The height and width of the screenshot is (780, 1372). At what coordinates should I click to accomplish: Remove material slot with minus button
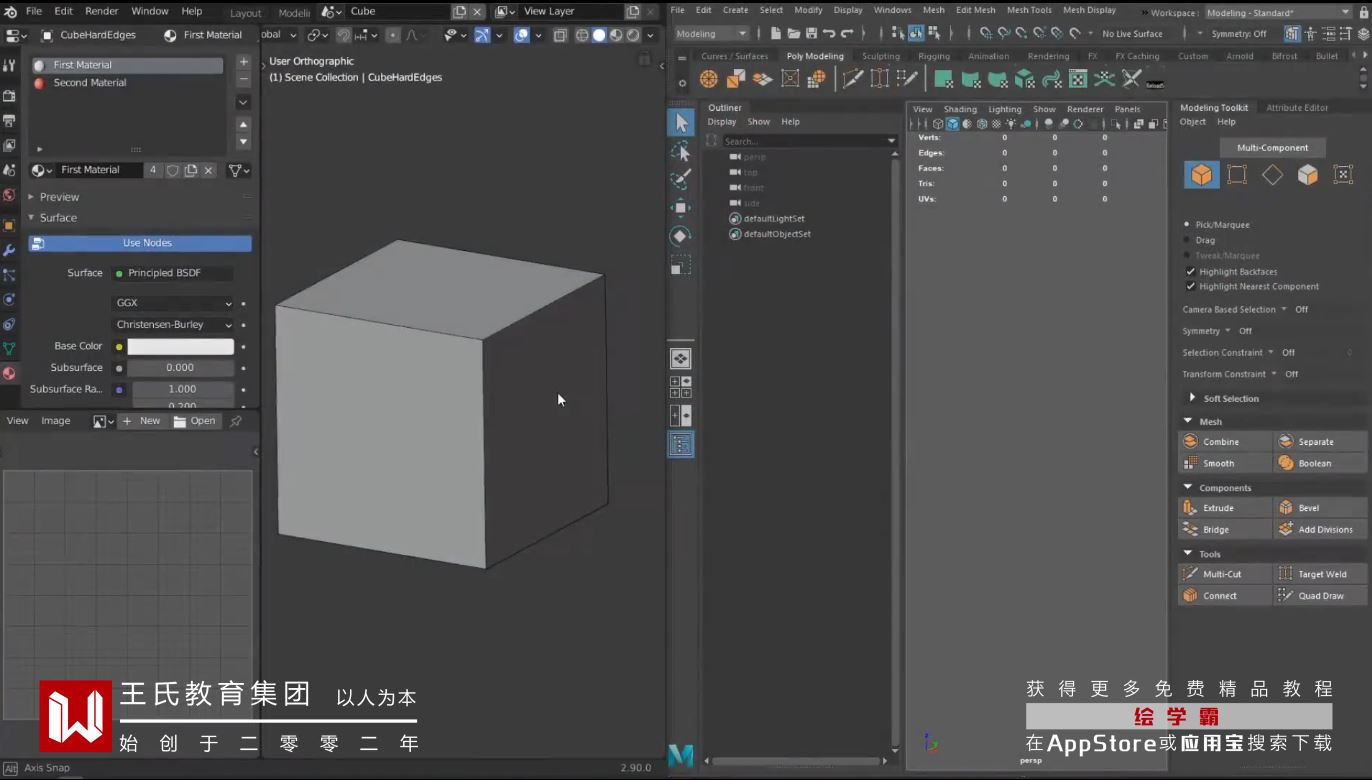[243, 79]
